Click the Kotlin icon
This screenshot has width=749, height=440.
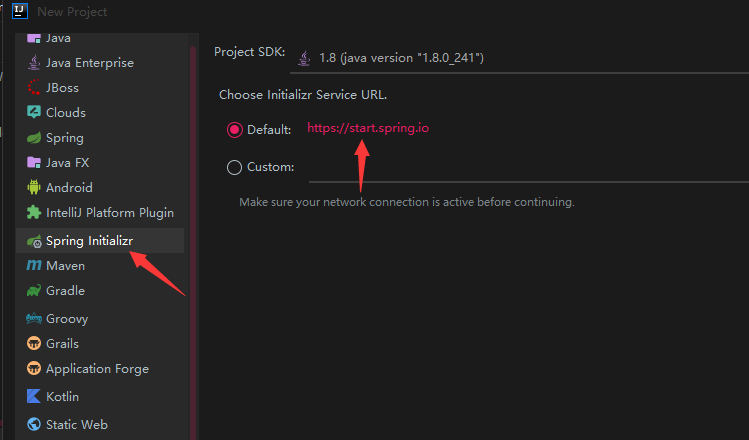33,397
